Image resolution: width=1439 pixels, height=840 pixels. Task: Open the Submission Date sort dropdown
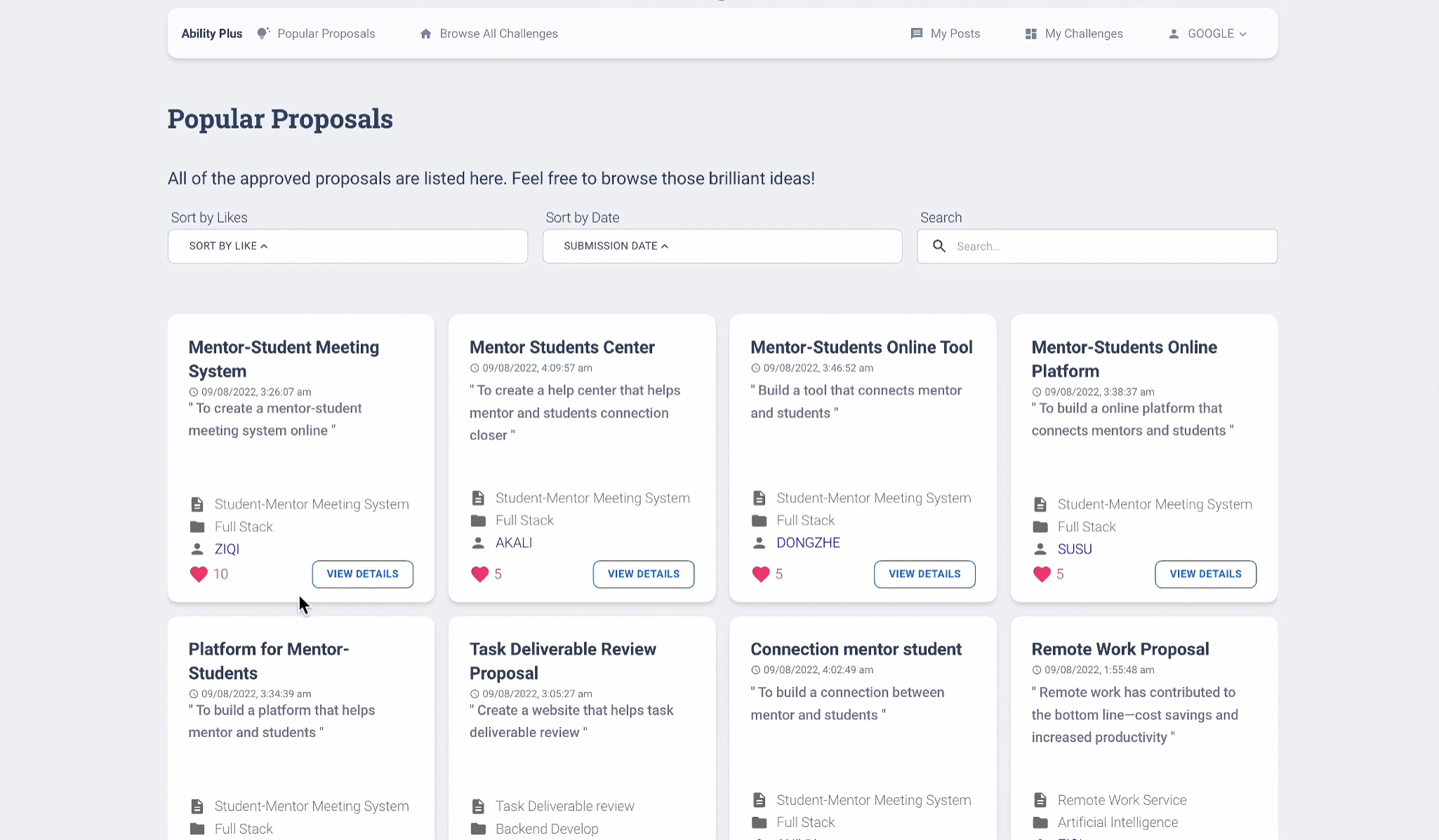(722, 246)
